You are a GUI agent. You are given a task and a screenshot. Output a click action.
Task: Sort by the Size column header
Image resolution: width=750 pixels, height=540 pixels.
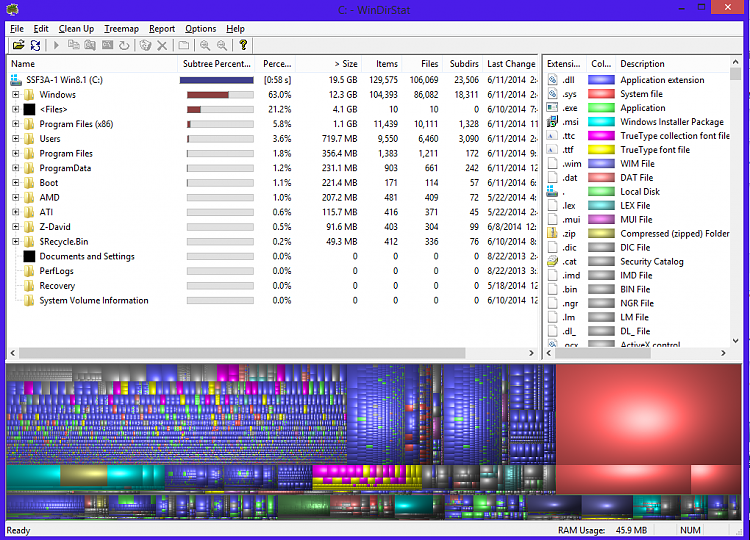[x=329, y=64]
